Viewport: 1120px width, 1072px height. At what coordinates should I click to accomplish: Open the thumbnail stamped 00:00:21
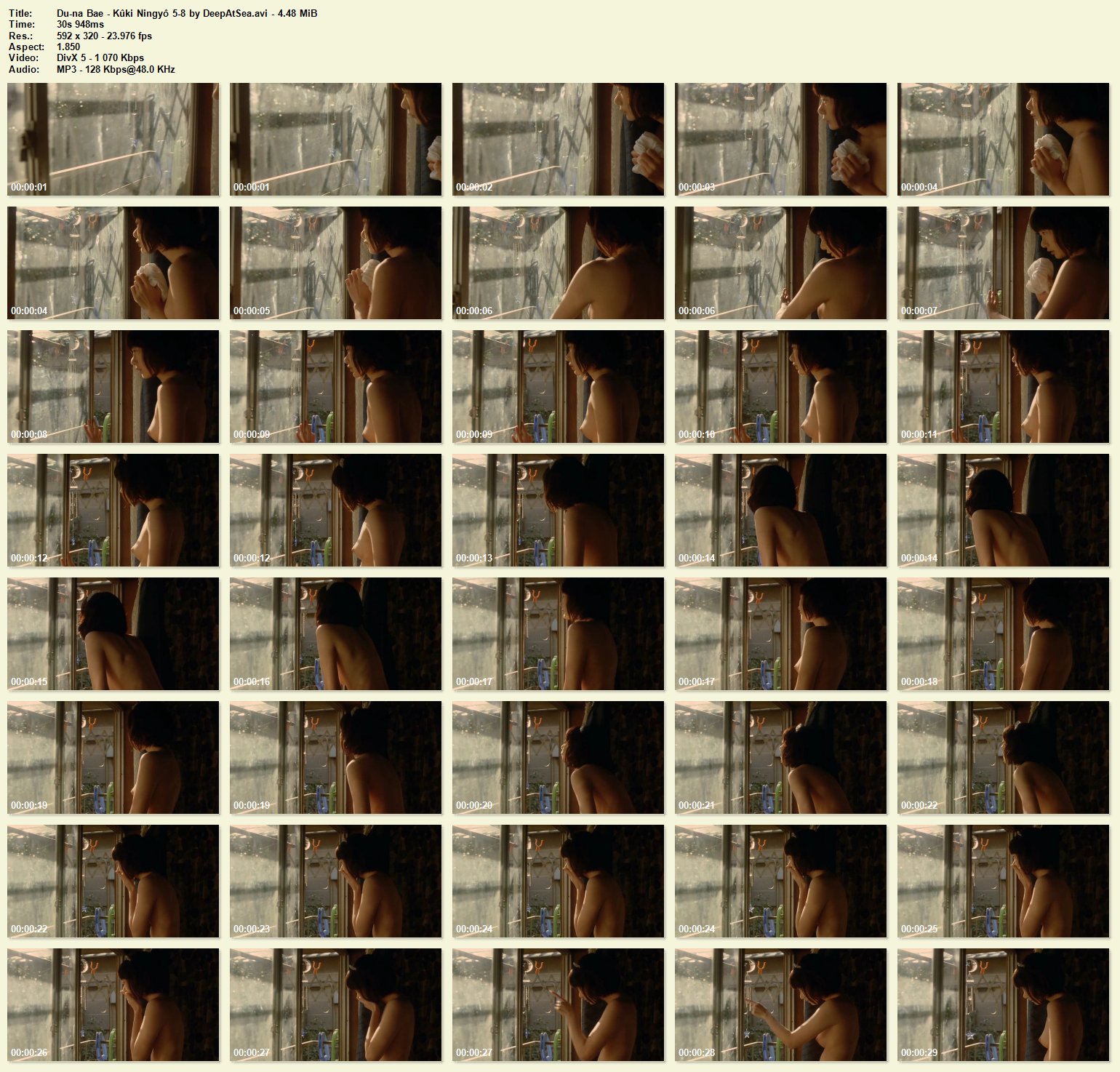click(x=780, y=757)
